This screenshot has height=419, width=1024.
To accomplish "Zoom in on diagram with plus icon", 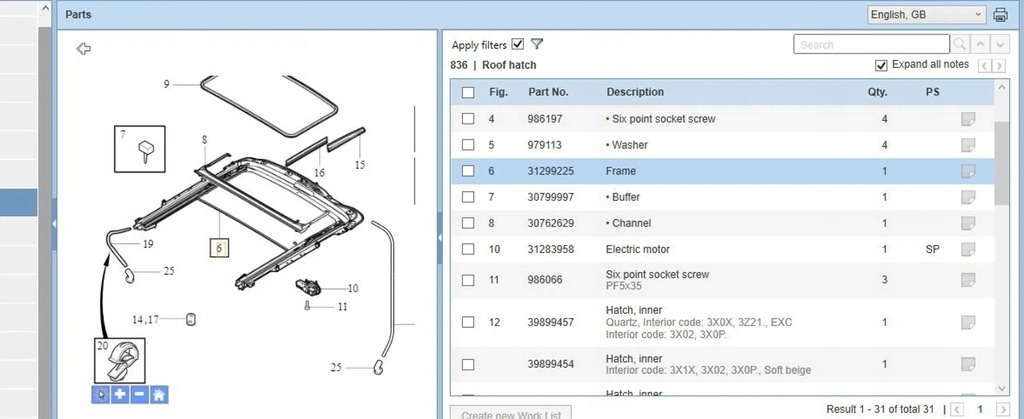I will (120, 394).
